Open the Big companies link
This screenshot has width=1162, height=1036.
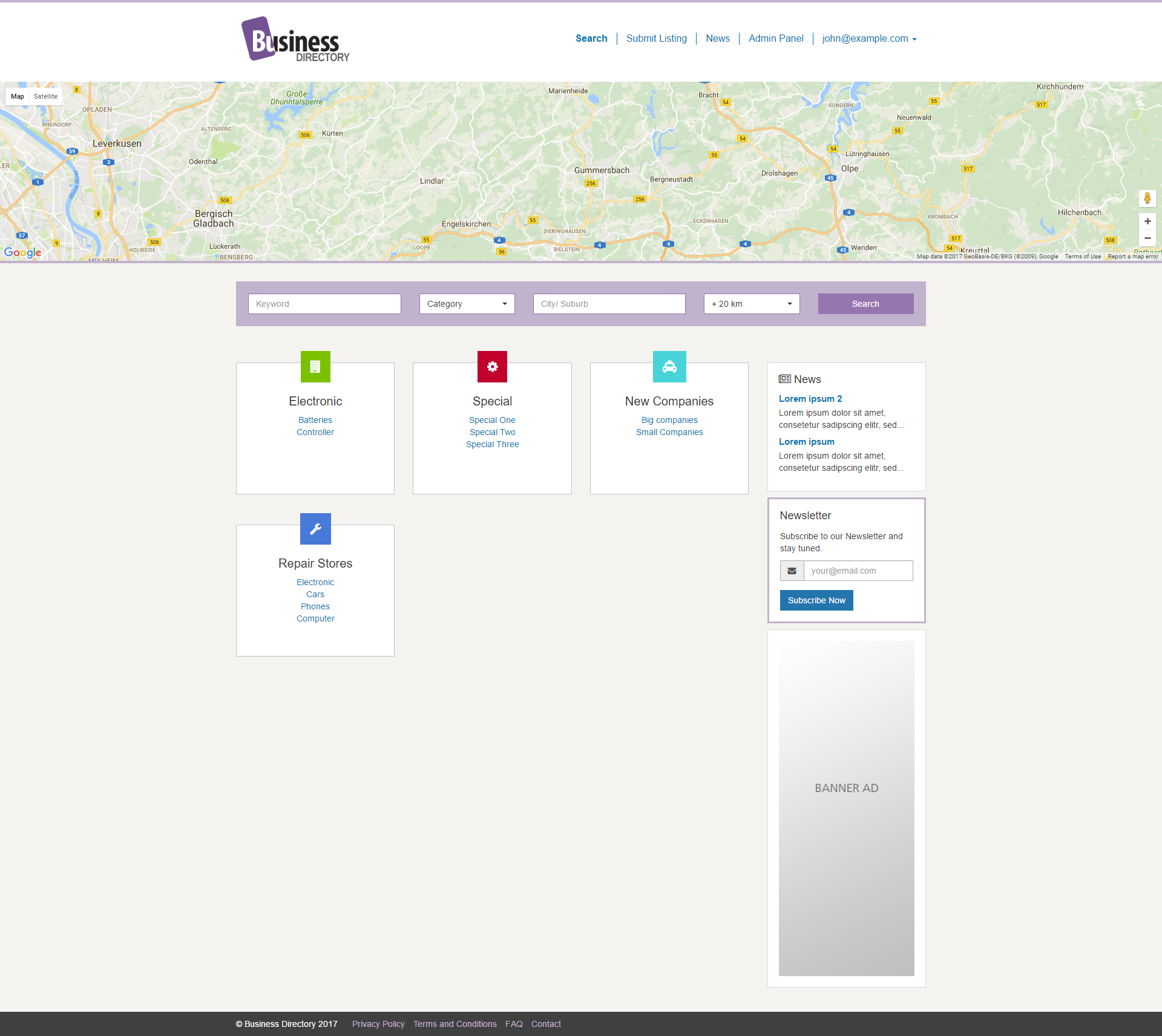click(669, 420)
